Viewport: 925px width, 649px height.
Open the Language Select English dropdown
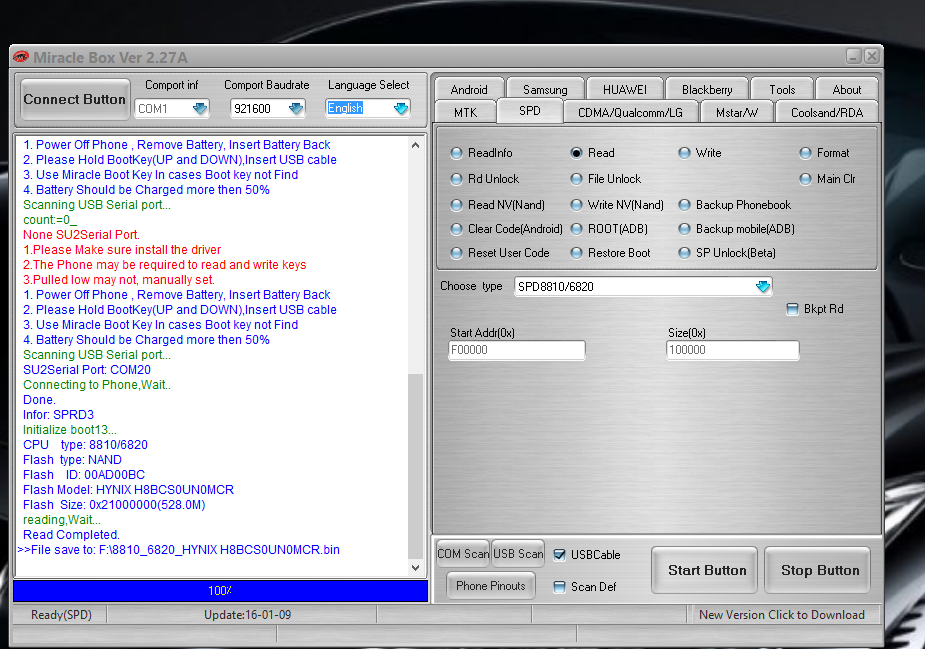(401, 109)
